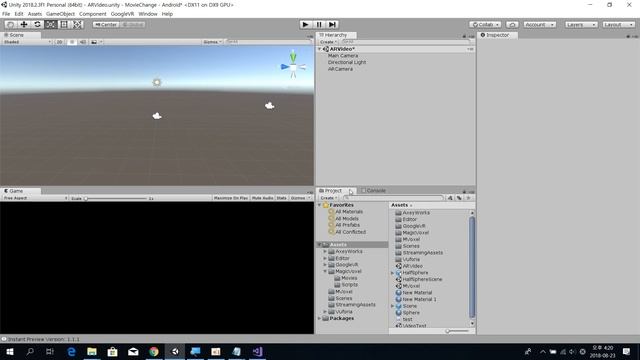Step forward one frame
Viewport: 640px width, 360px height.
[x=332, y=24]
